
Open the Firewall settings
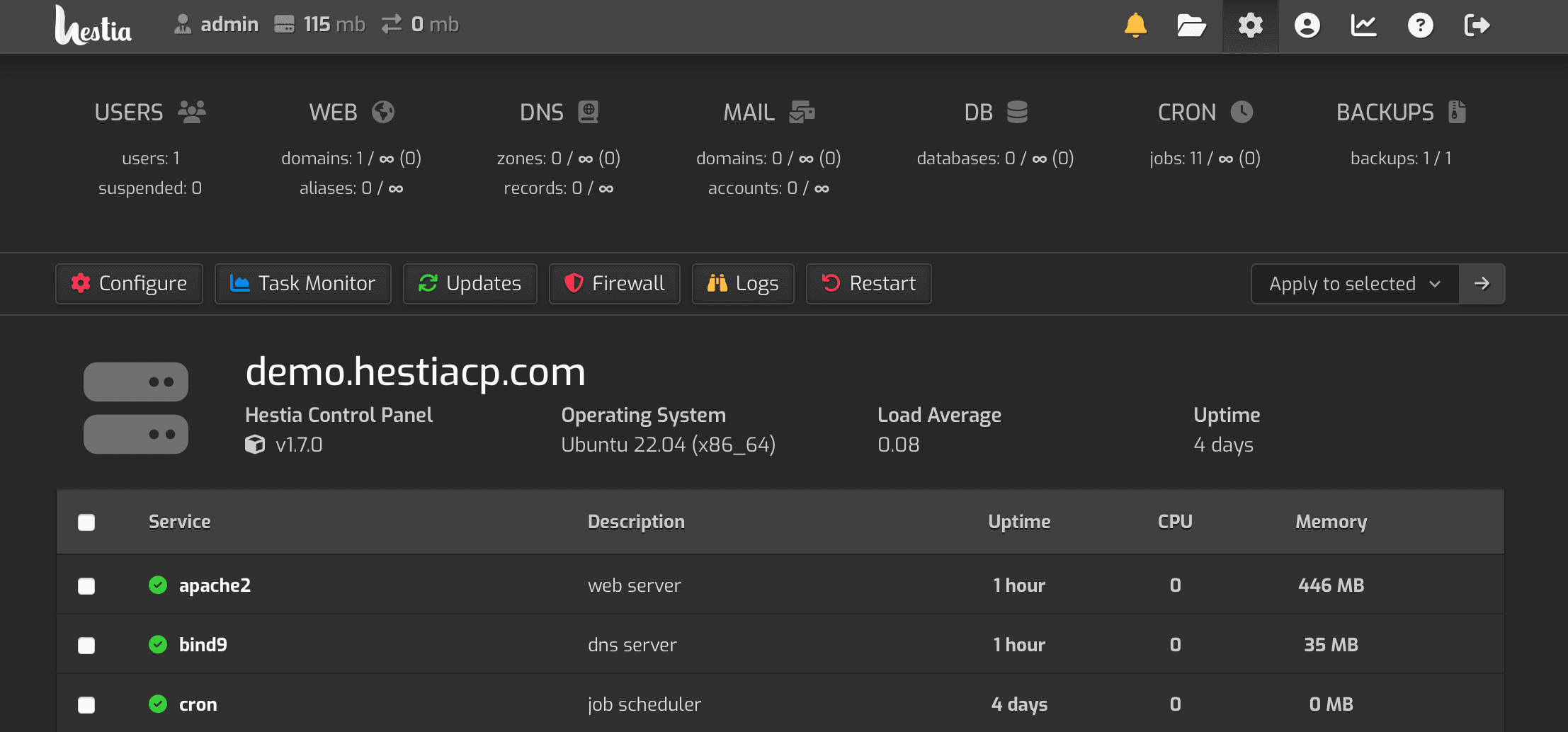click(614, 283)
